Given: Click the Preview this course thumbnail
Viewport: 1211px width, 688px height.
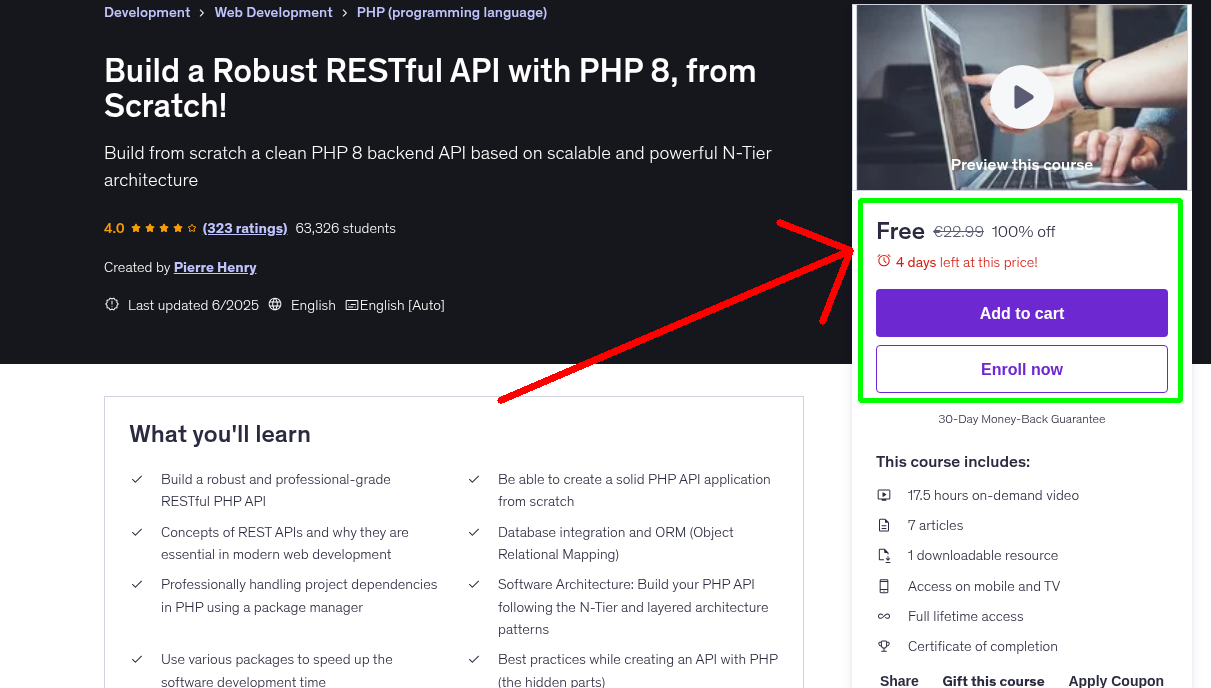Looking at the screenshot, I should pyautogui.click(x=1021, y=165).
